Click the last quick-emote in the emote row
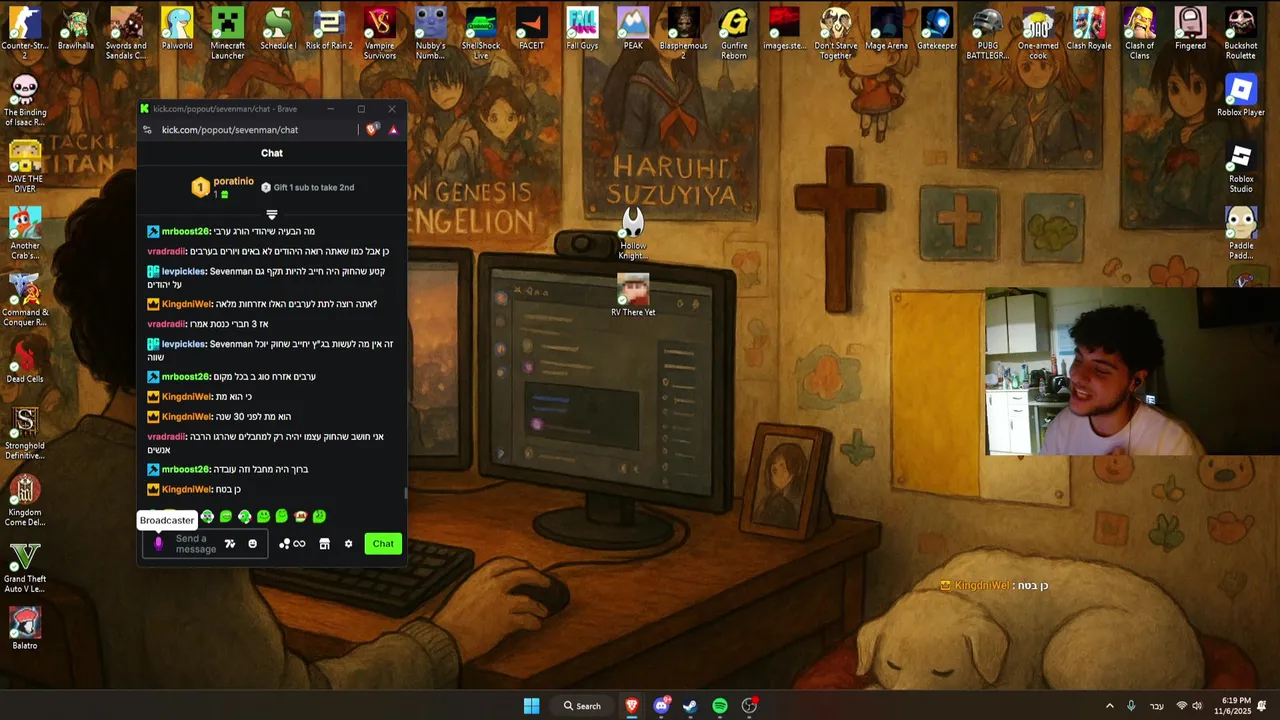Image resolution: width=1280 pixels, height=720 pixels. pos(319,517)
